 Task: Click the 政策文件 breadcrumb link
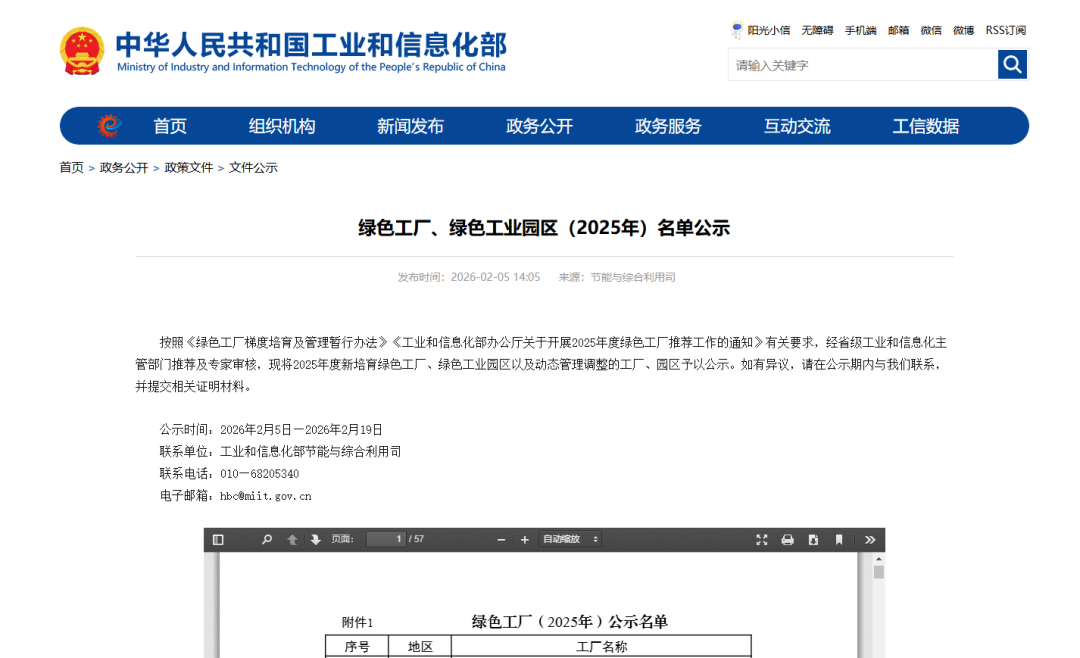[x=189, y=168]
